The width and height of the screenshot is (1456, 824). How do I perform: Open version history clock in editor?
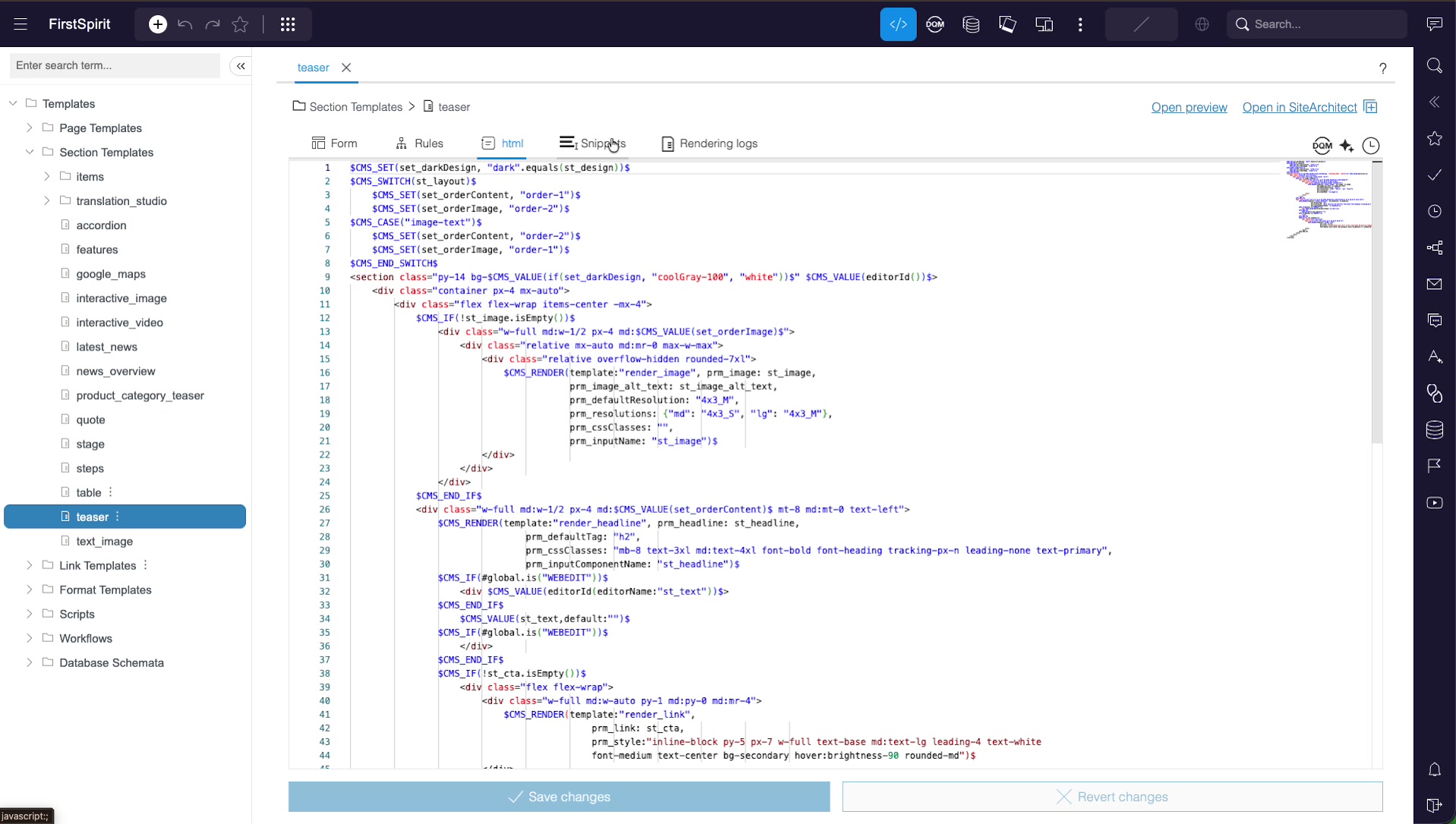tap(1371, 146)
